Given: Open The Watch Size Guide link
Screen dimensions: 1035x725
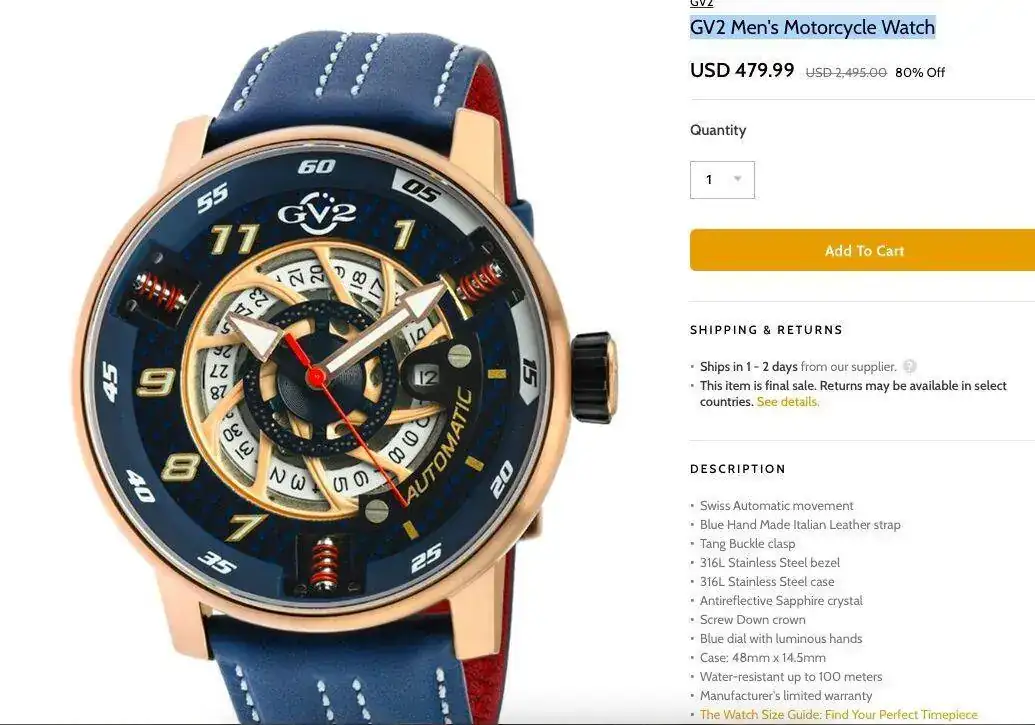Looking at the screenshot, I should [838, 714].
